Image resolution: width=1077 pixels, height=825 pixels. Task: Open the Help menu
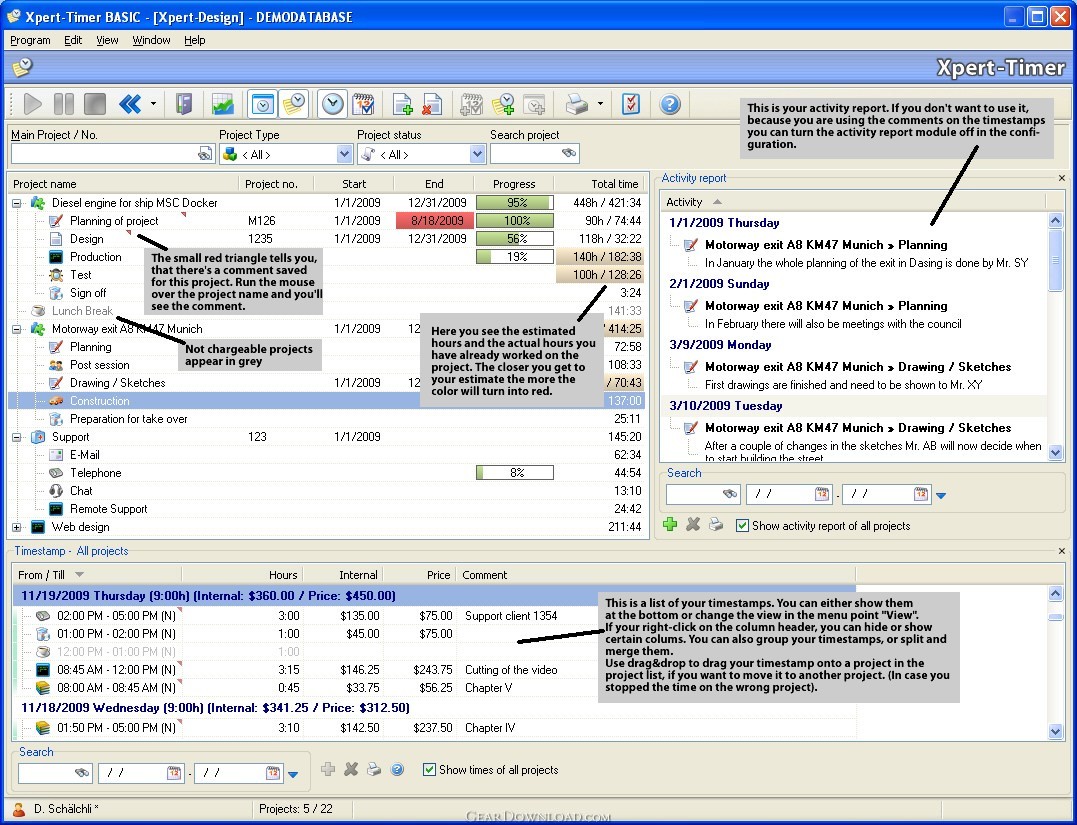[x=194, y=40]
